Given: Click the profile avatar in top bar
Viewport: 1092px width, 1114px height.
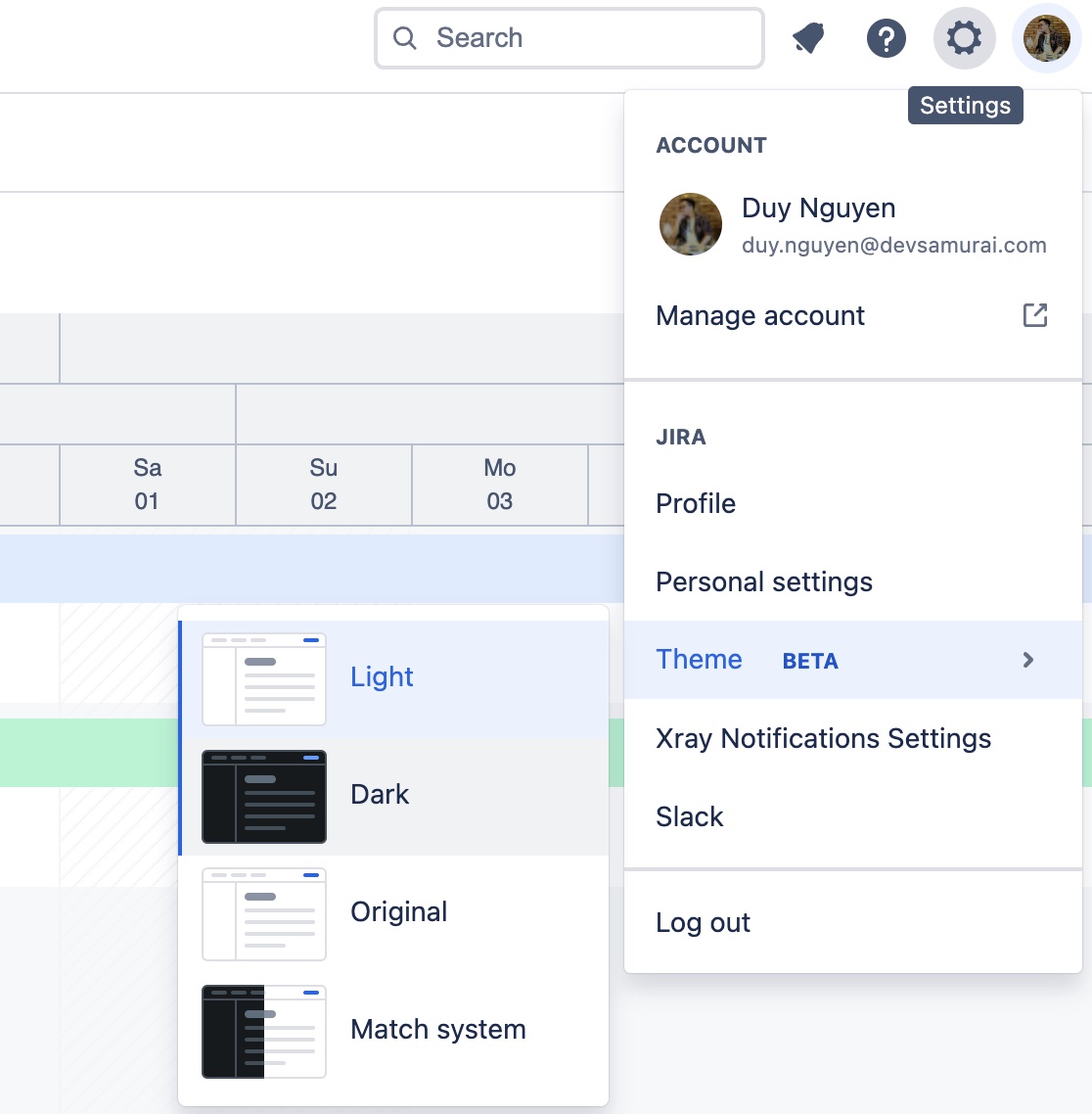Looking at the screenshot, I should (1047, 37).
